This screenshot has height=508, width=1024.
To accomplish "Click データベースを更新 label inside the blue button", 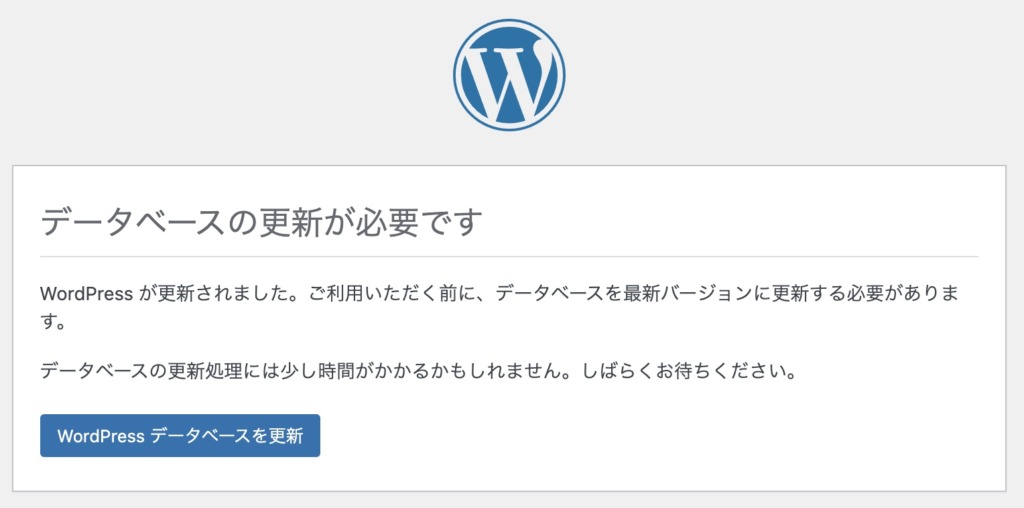I will point(227,436).
